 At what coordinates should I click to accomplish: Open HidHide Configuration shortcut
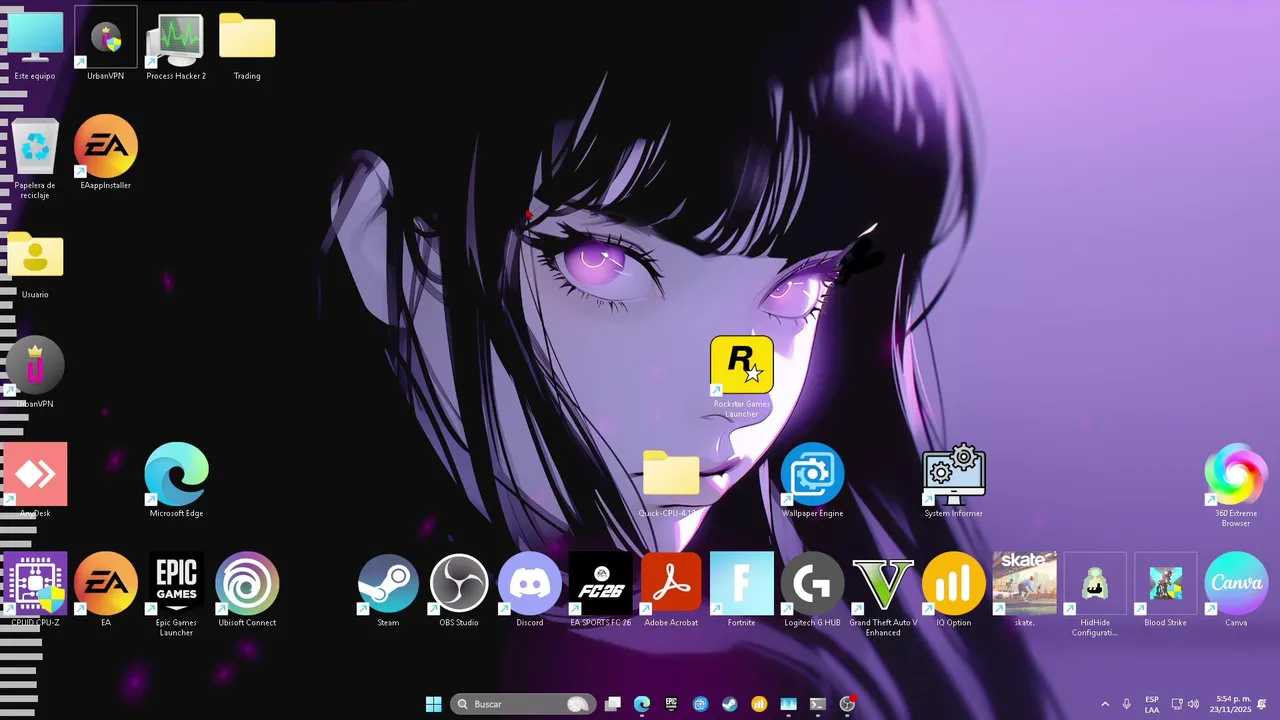pos(1095,595)
